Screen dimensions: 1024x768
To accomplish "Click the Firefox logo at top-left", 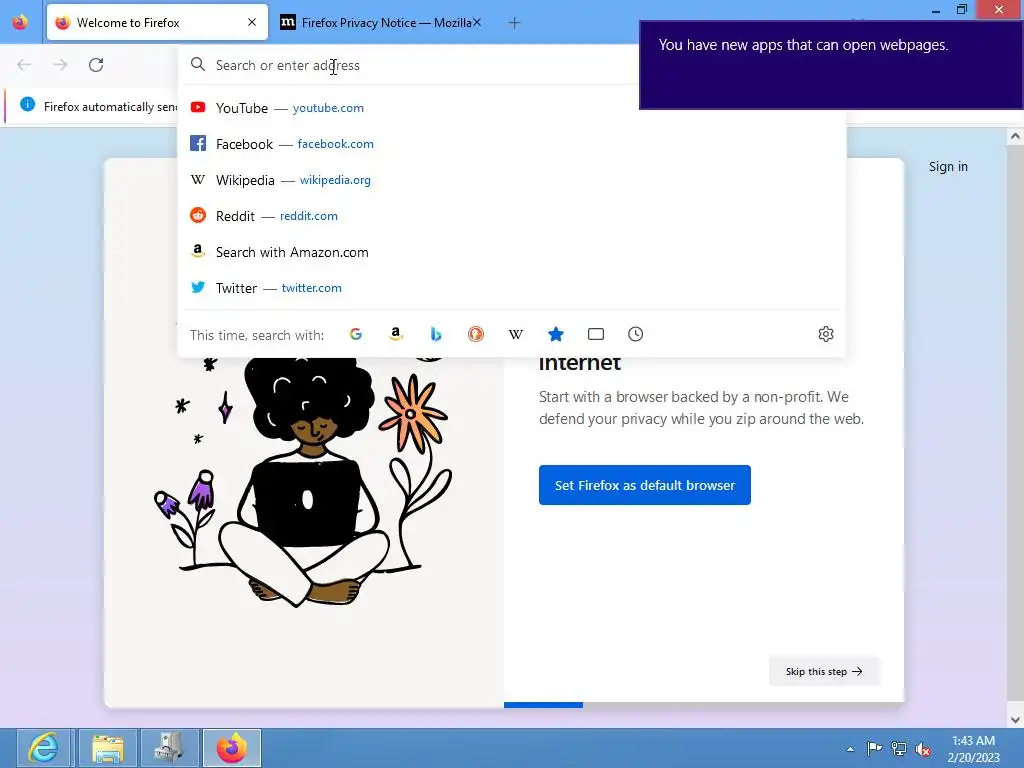I will click(x=20, y=22).
